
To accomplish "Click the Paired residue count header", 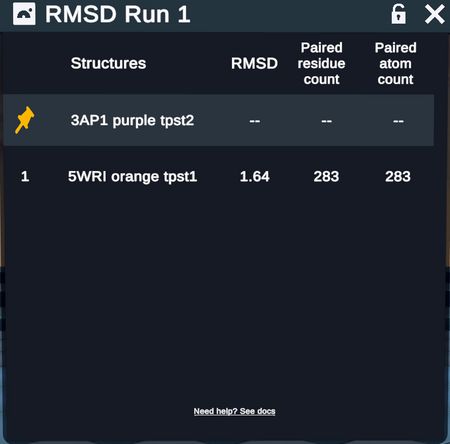I will pos(321,63).
